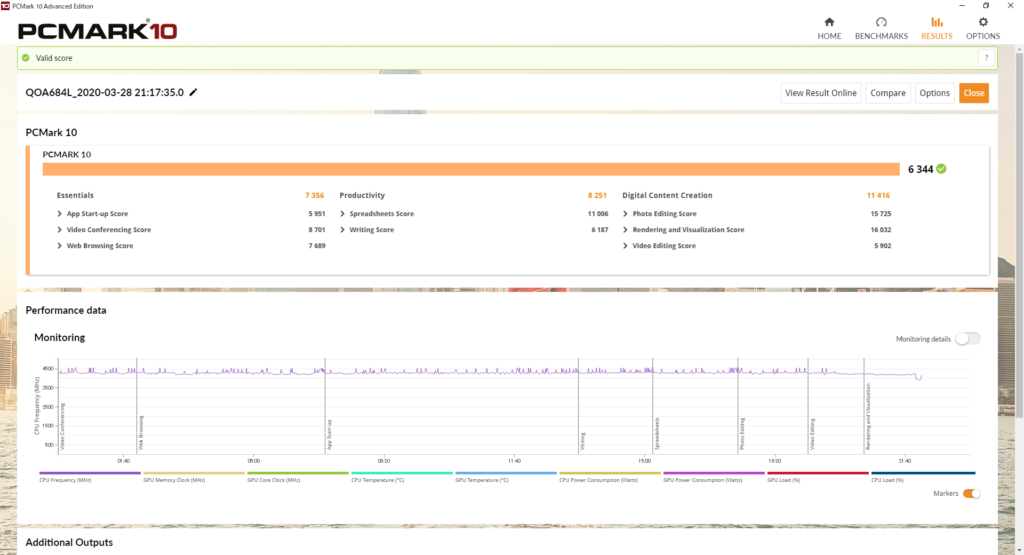
Task: Click the Photo Editing value 15 725
Action: [x=880, y=214]
